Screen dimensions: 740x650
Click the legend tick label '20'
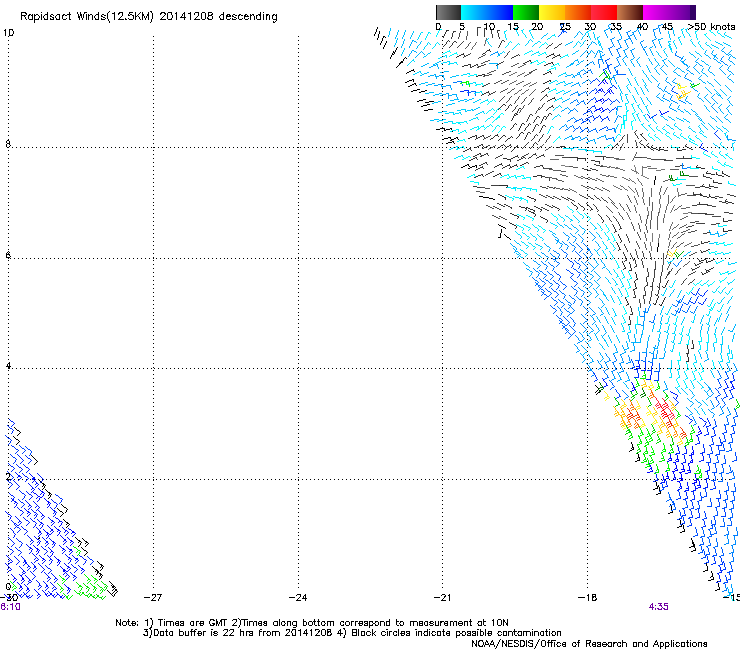coord(537,26)
